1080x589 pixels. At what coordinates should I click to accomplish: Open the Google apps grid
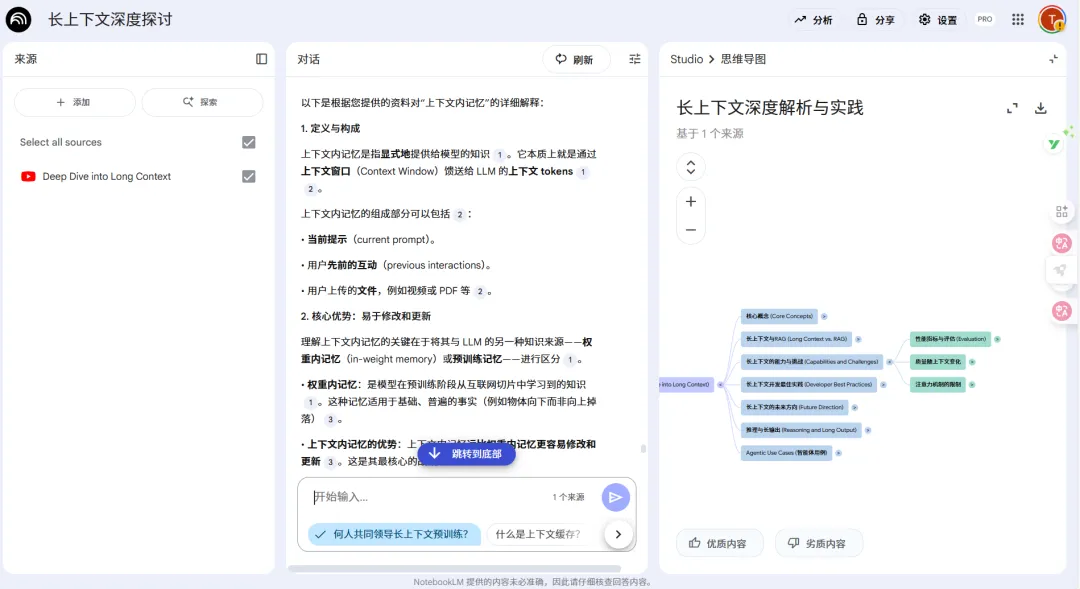(1018, 19)
